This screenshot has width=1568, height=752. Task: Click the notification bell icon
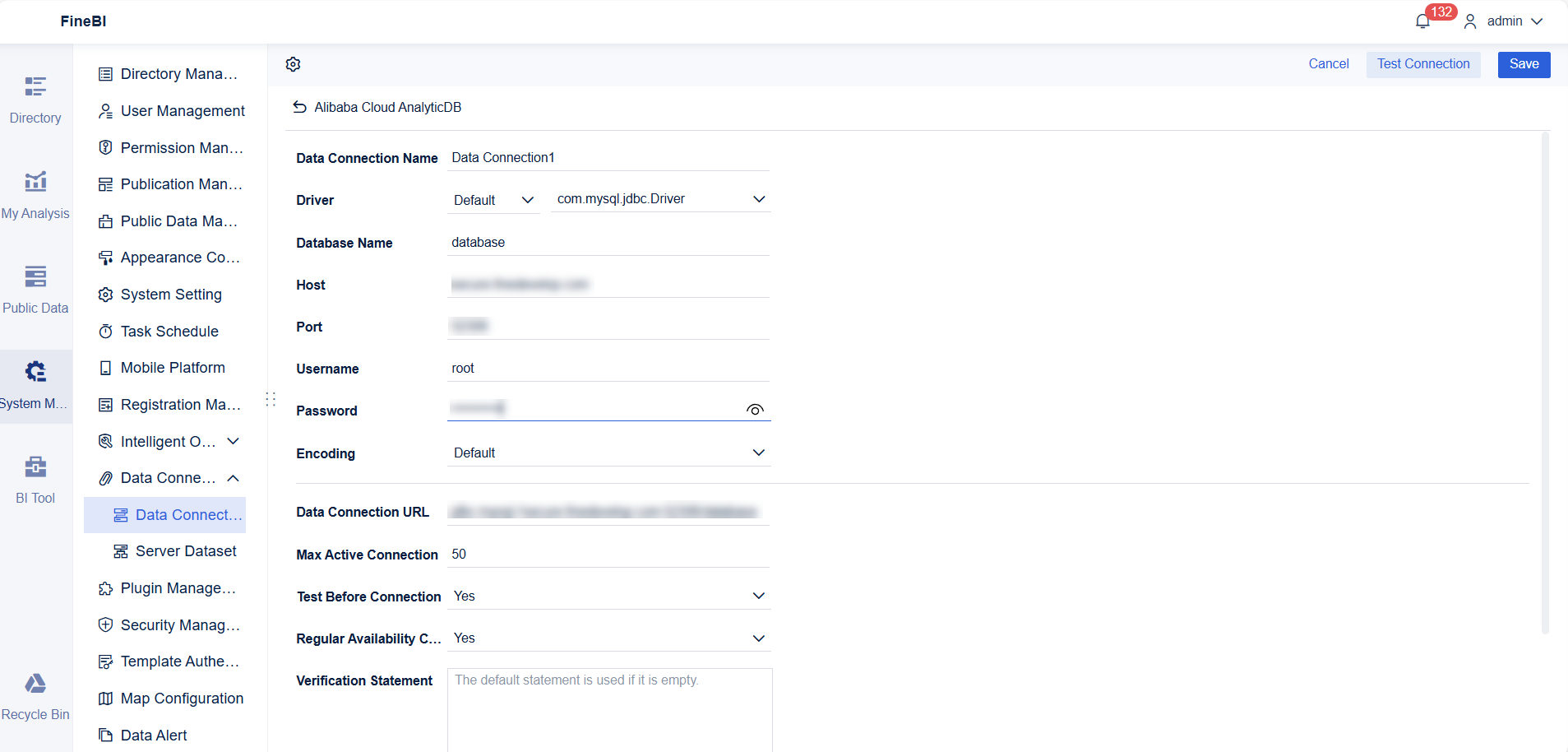(x=1422, y=21)
